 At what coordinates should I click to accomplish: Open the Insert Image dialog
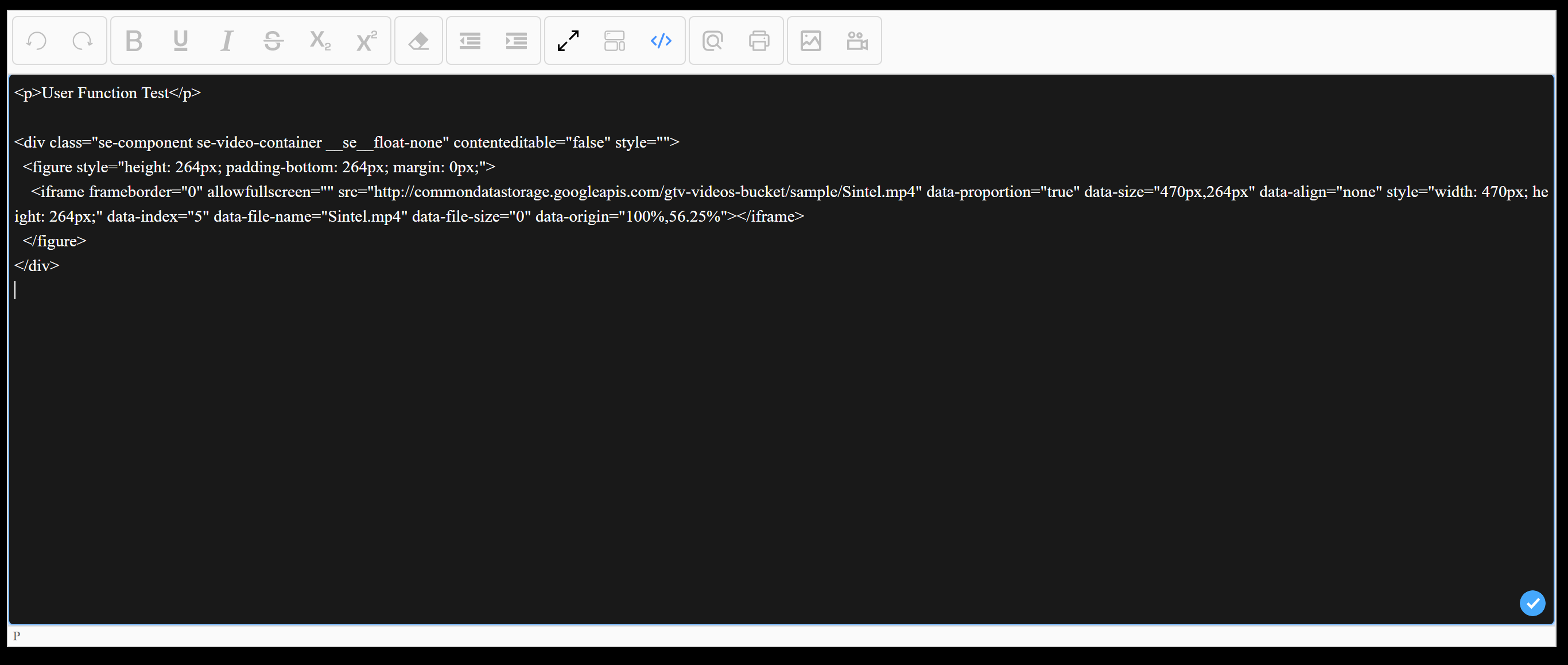point(811,40)
